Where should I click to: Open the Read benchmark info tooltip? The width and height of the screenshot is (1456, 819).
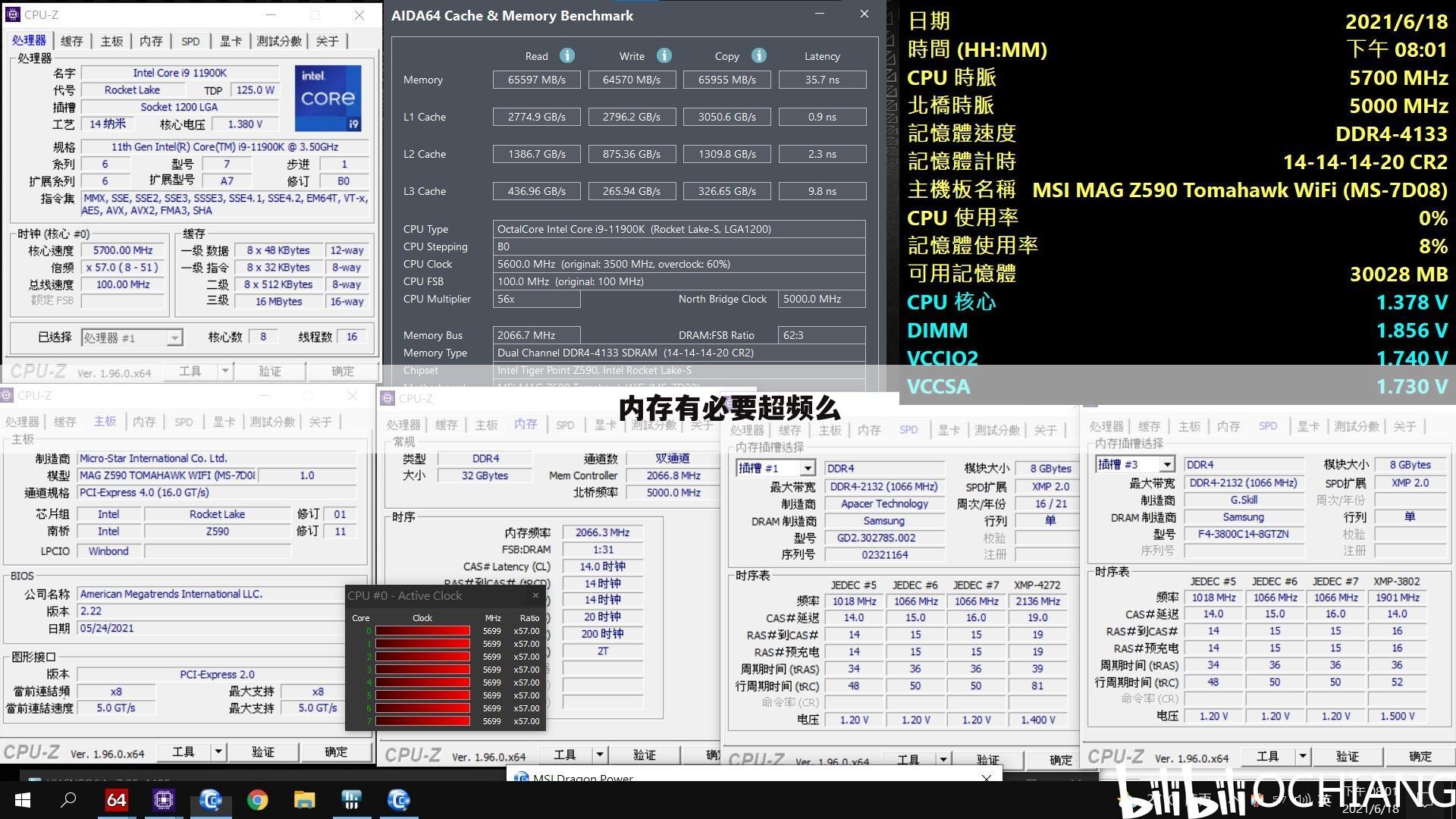[567, 55]
